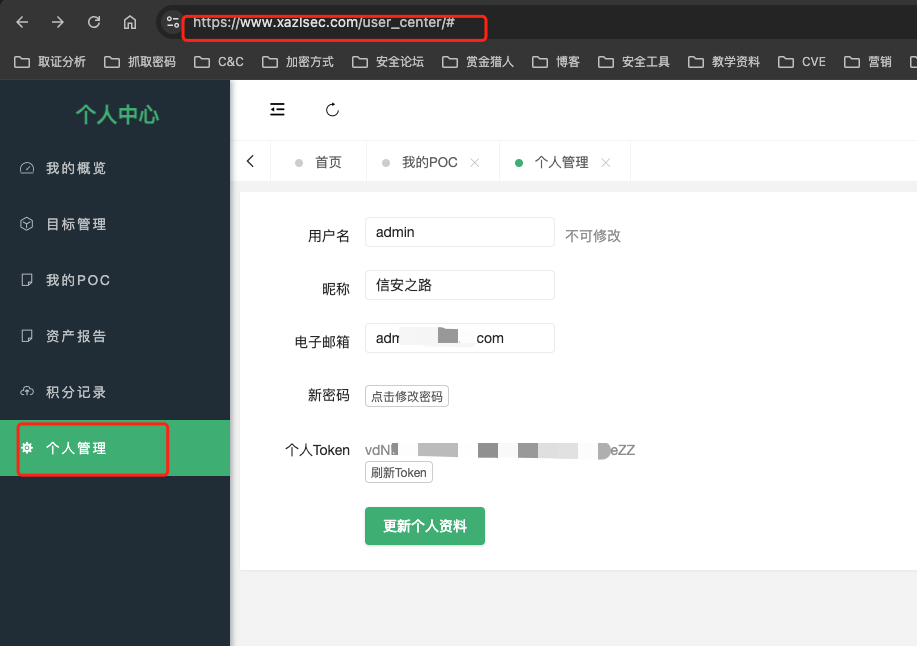Open the 安全论坛 bookmark folder
Image resolution: width=917 pixels, height=646 pixels.
[x=388, y=62]
